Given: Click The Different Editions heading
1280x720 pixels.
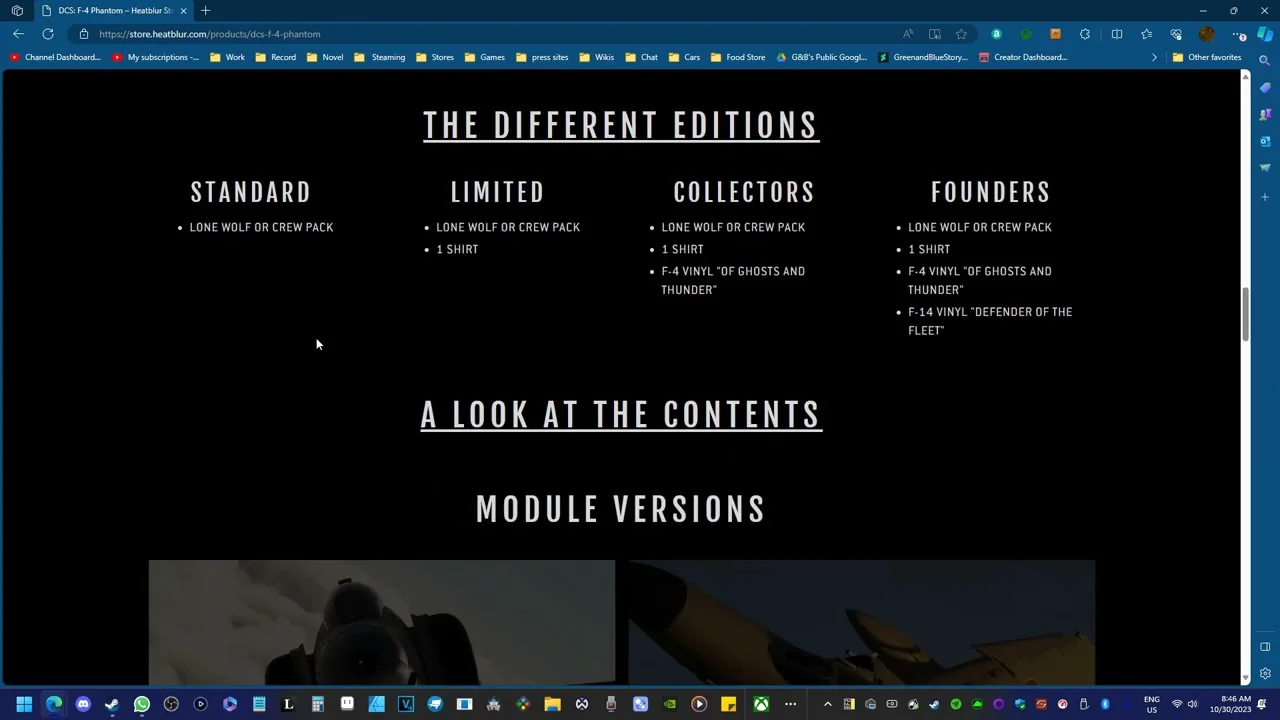Looking at the screenshot, I should [x=621, y=126].
